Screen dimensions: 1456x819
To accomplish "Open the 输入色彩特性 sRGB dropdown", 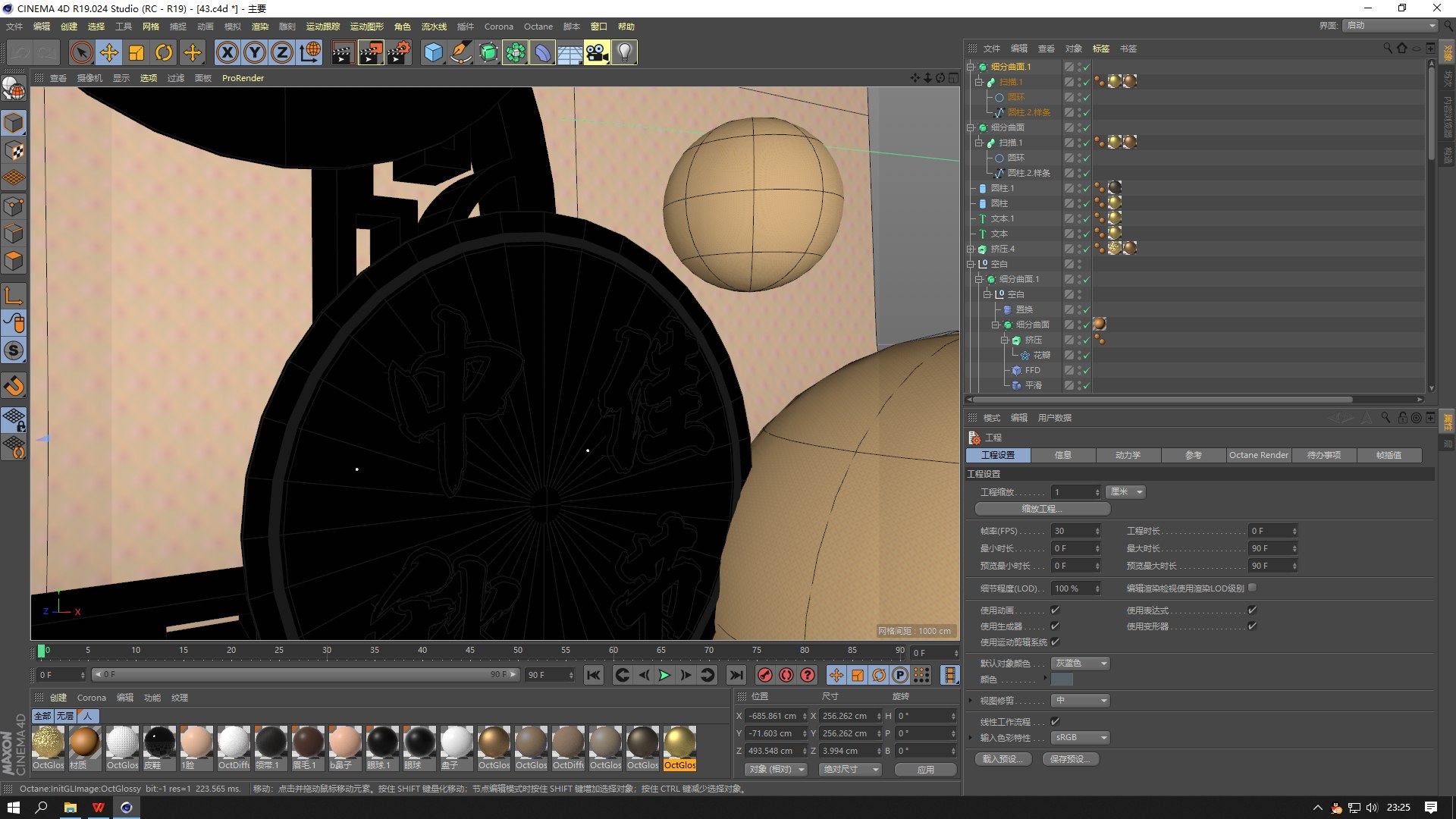I will click(1081, 737).
